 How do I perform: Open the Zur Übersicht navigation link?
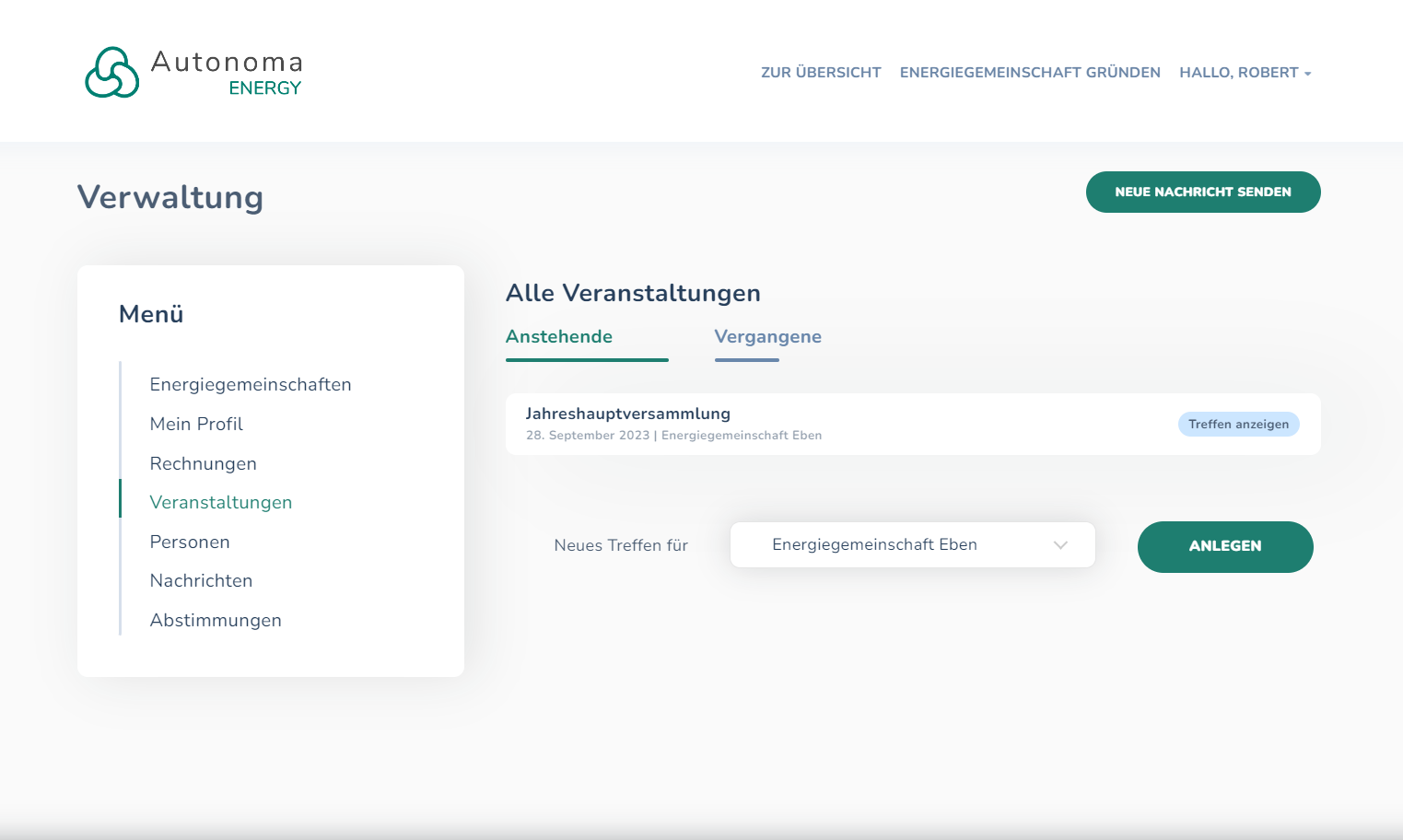(x=821, y=73)
